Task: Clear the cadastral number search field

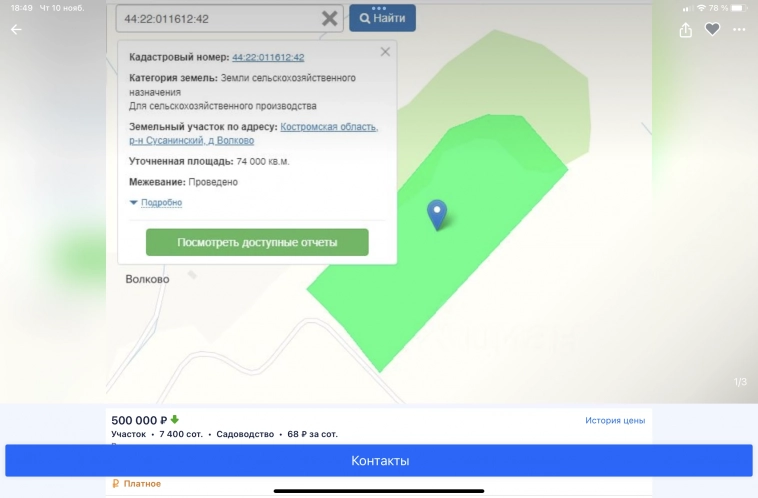Action: (329, 19)
